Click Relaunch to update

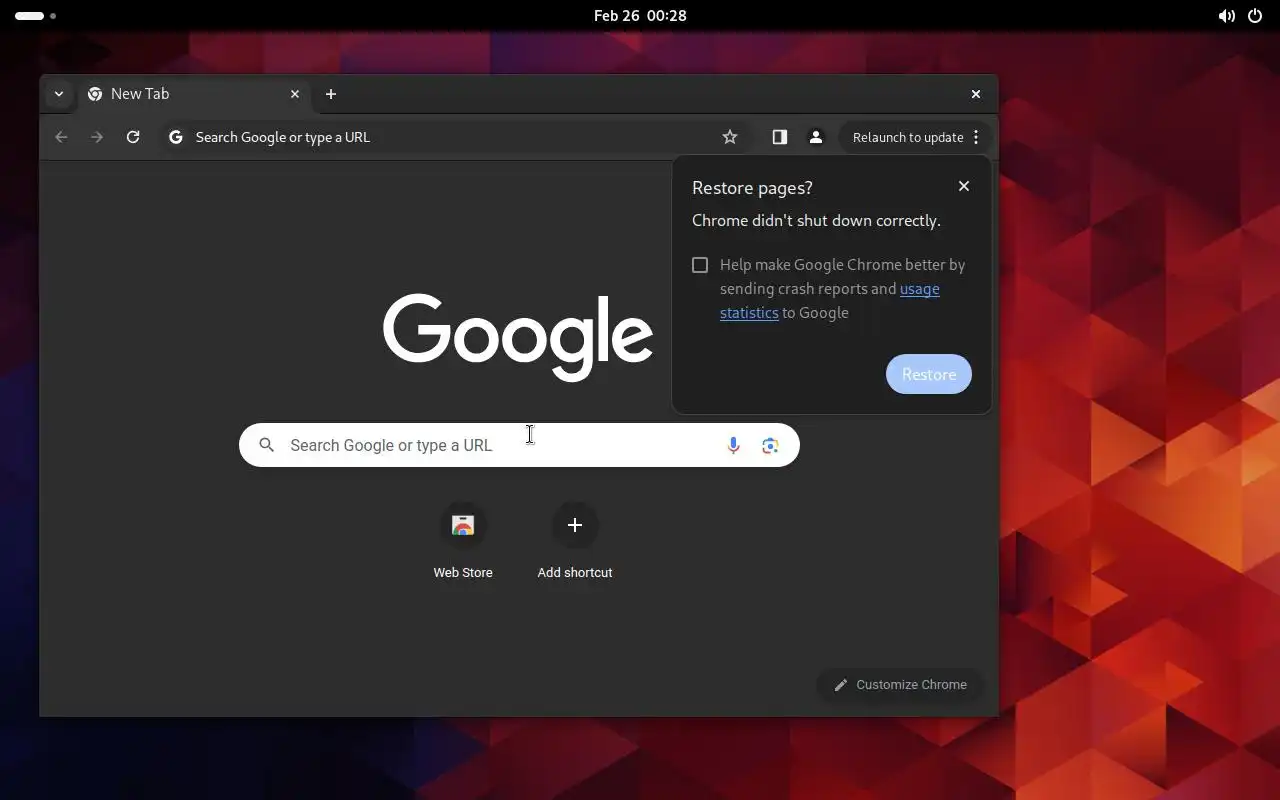tap(908, 137)
